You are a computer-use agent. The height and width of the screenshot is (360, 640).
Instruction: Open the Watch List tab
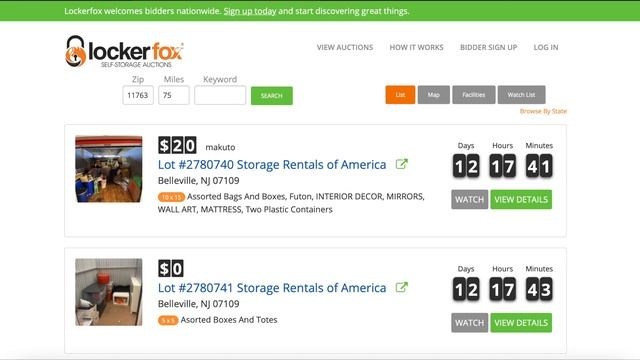tap(521, 95)
